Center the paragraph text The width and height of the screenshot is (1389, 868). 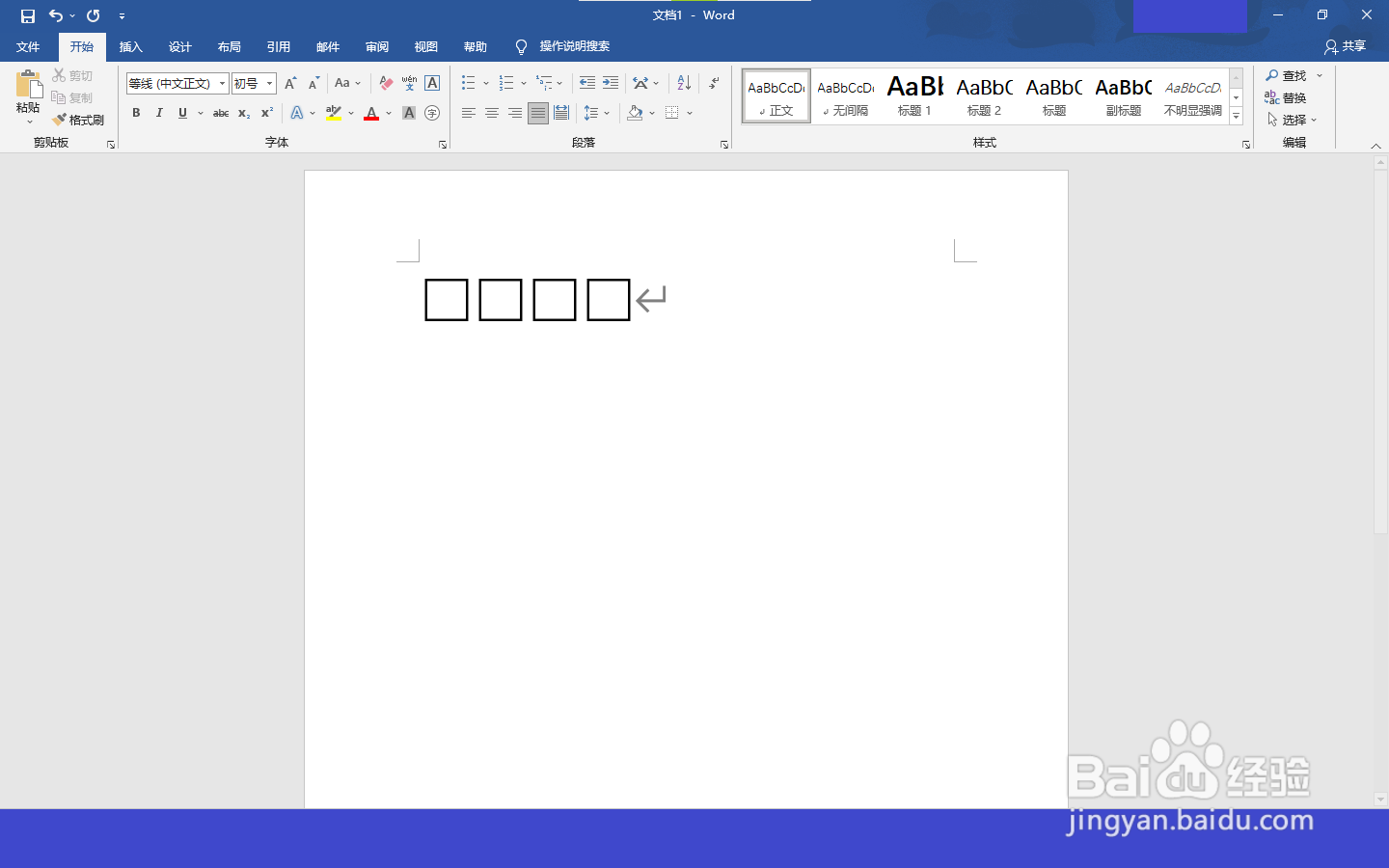click(492, 113)
